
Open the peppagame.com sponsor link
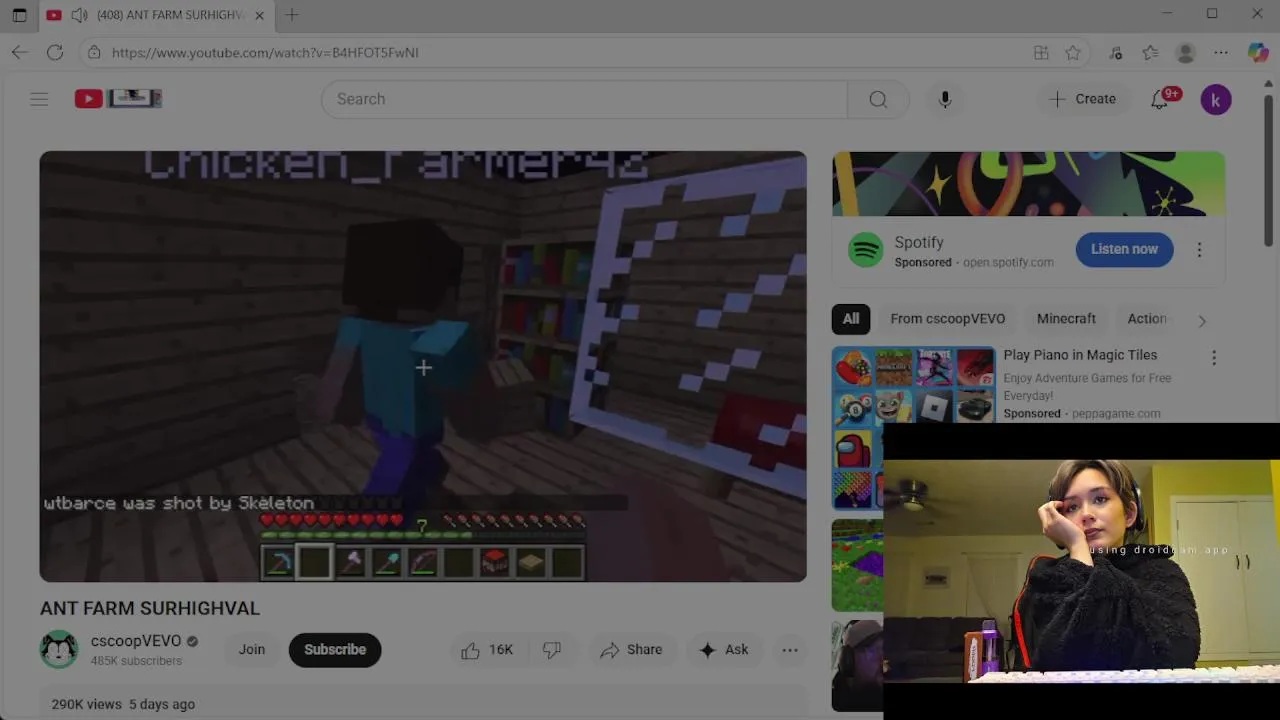(x=1116, y=413)
